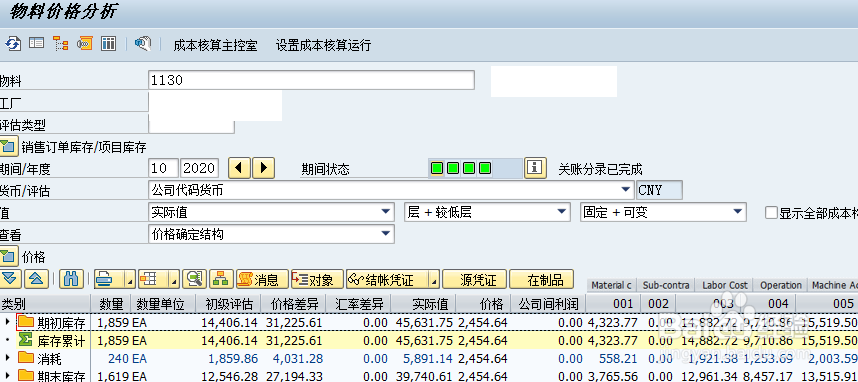
Task: Click the CNY currency field
Action: tap(659, 190)
